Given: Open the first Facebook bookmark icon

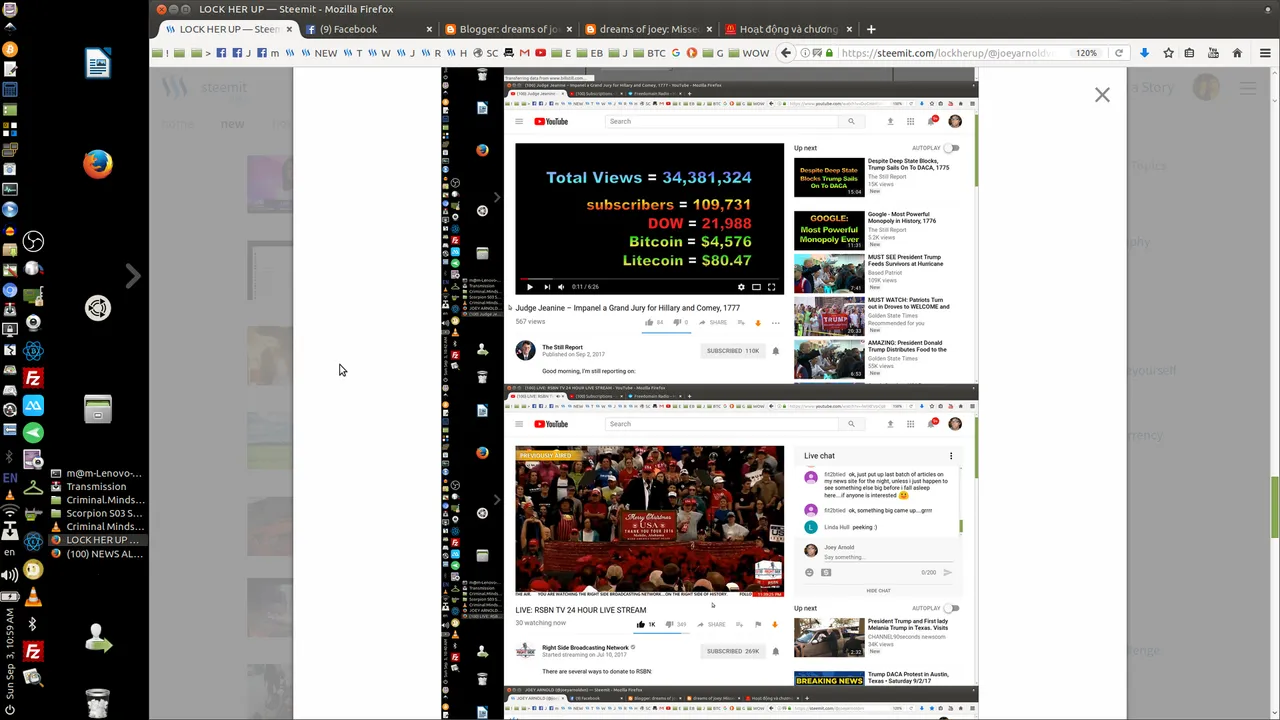Looking at the screenshot, I should (222, 53).
